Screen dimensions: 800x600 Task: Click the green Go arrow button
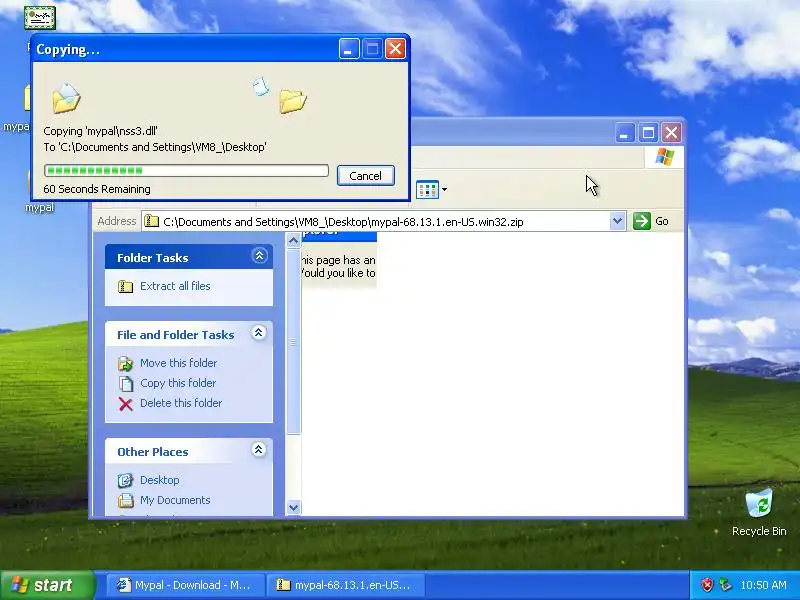click(x=642, y=221)
